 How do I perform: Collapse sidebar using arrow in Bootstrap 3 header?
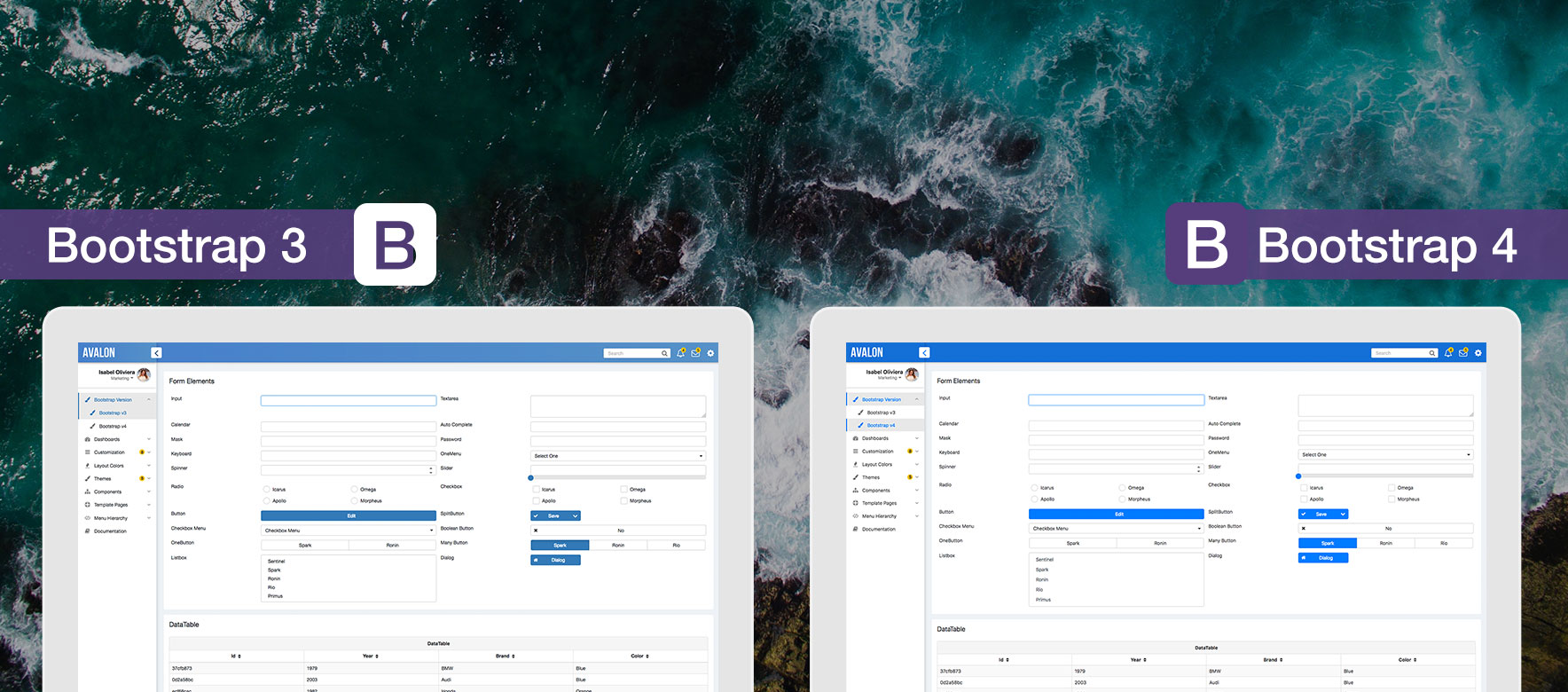pos(157,353)
